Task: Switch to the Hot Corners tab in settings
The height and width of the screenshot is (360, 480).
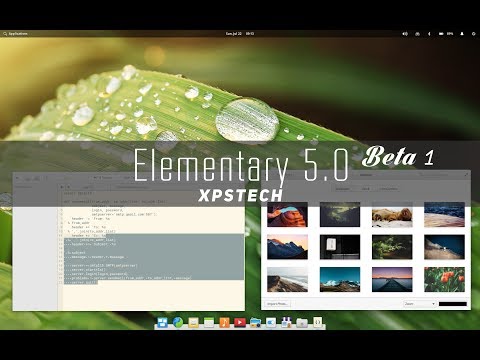Action: (x=388, y=189)
